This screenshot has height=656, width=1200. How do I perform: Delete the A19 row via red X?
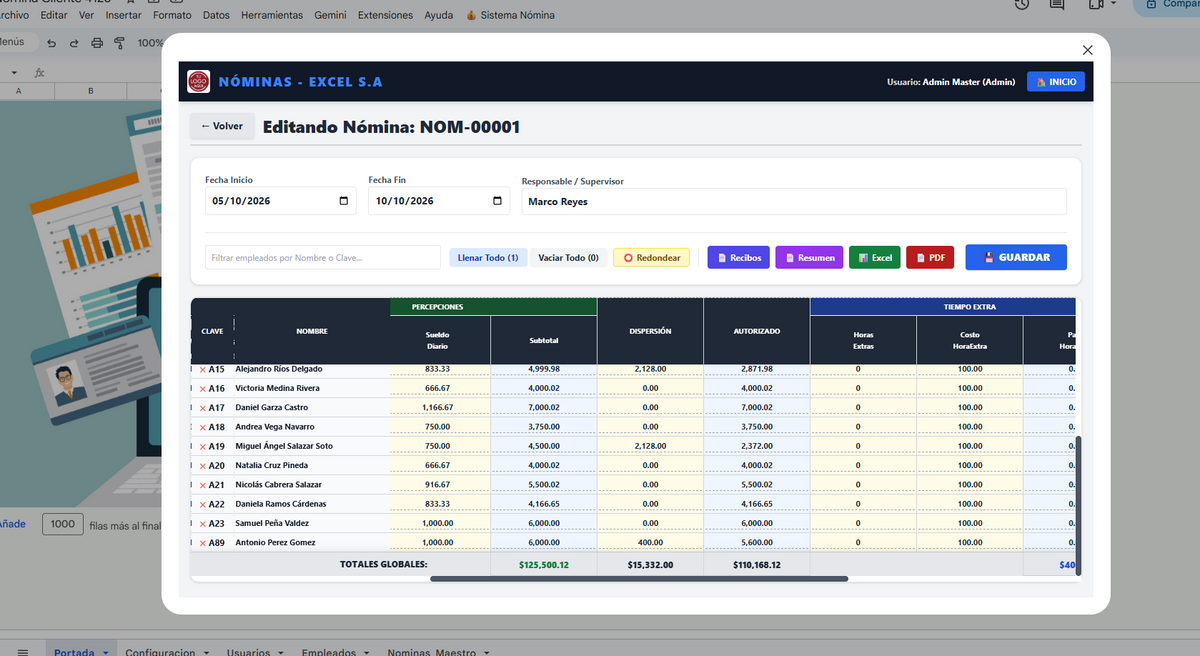tap(202, 446)
